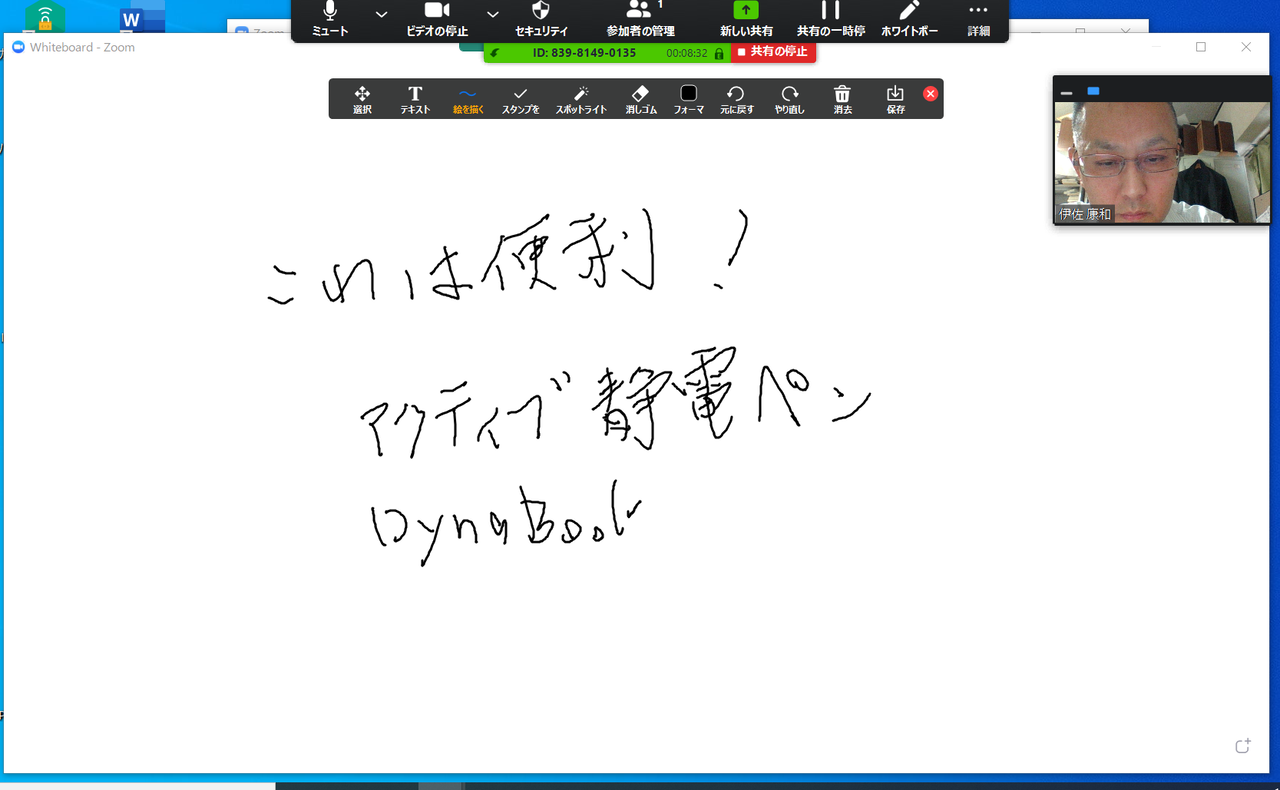
Task: Redo stroke with やり直し
Action: coord(790,99)
